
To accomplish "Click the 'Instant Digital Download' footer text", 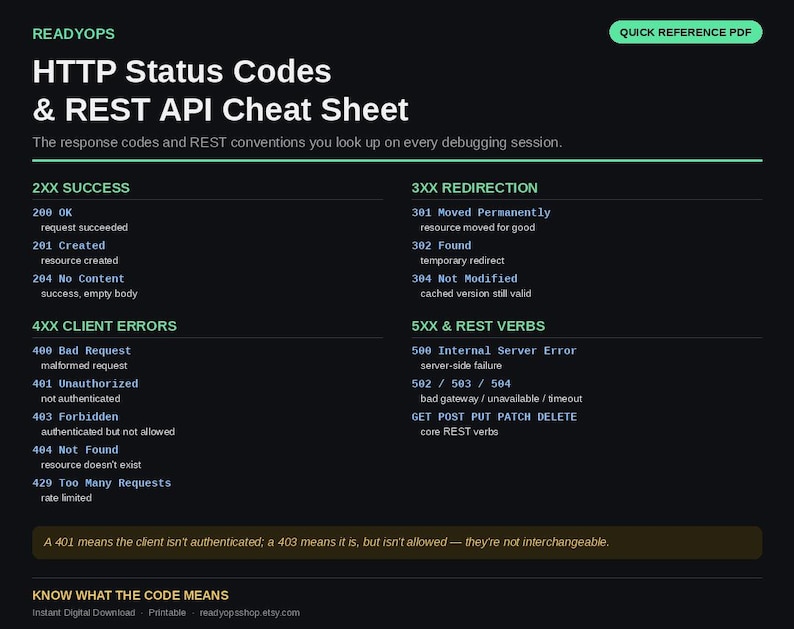I will [84, 613].
